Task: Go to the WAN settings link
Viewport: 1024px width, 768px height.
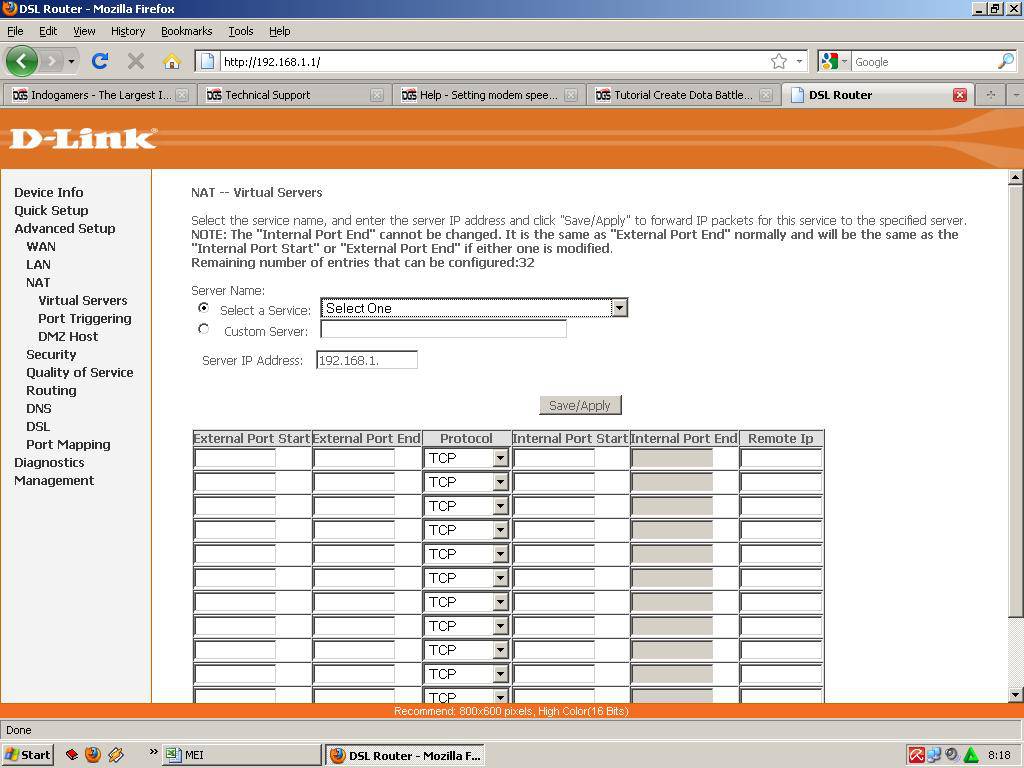Action: 40,246
